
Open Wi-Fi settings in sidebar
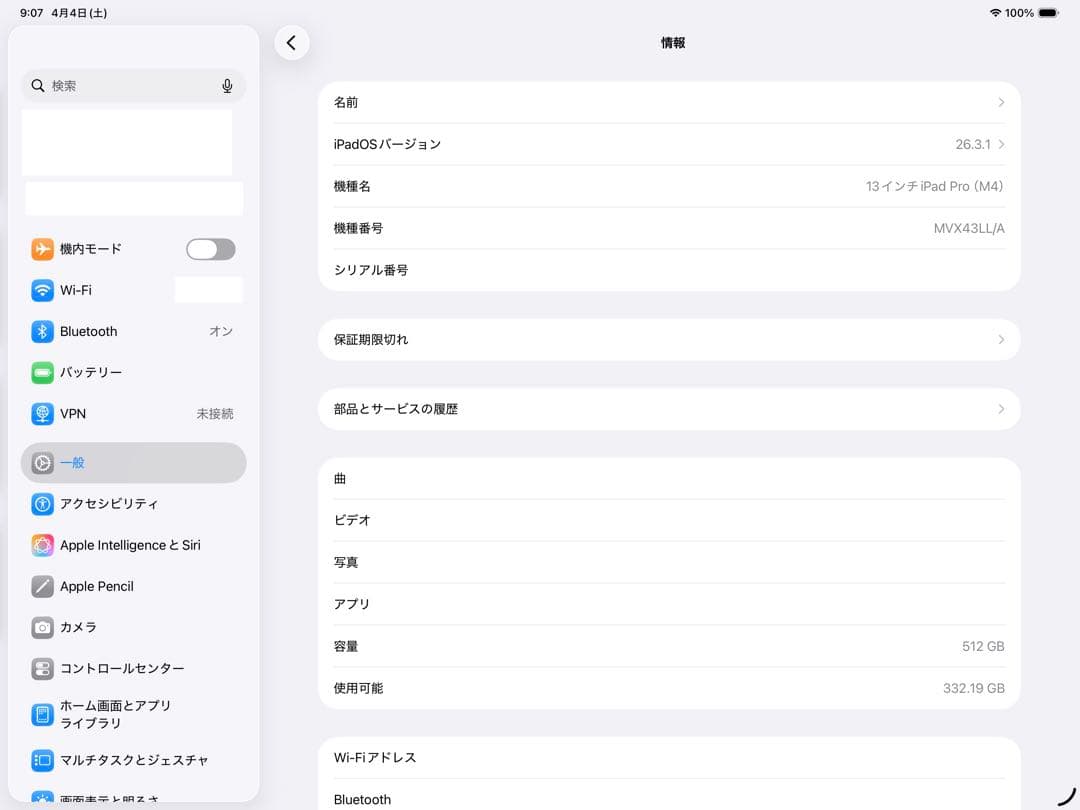[134, 290]
